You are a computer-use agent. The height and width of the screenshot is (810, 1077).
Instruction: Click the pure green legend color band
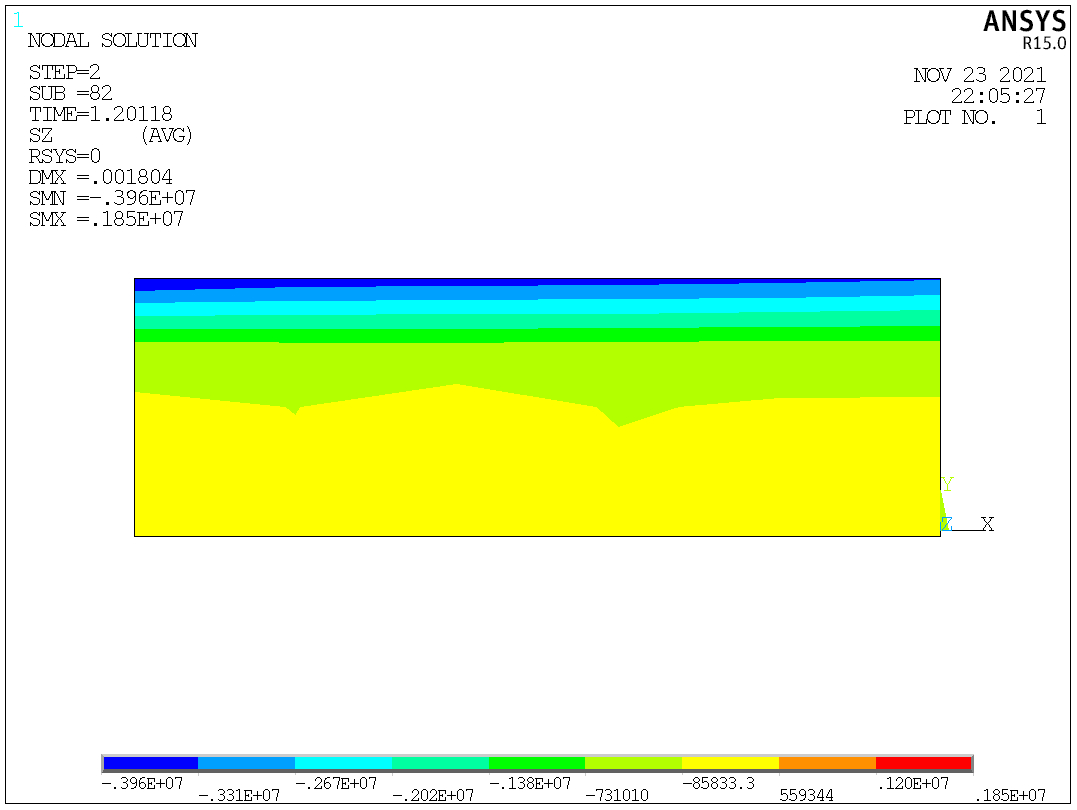click(536, 764)
